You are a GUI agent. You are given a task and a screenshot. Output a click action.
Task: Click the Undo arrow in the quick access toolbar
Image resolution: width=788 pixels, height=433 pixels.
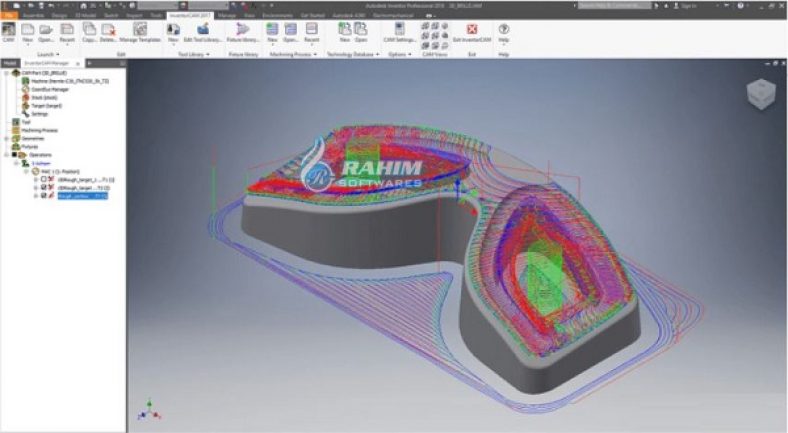[51, 6]
